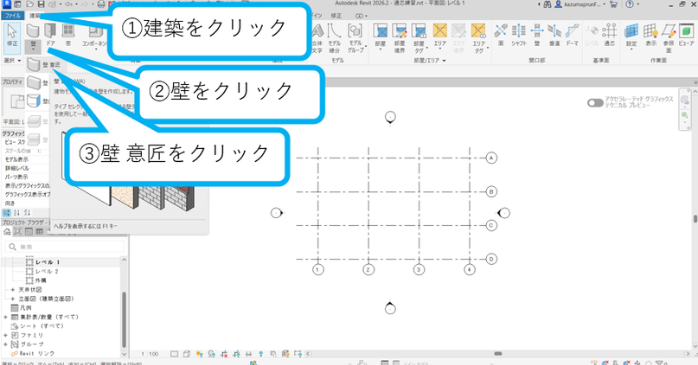Expand the ファミリ tree node
Viewport: 698px width, 365px height.
5,335
